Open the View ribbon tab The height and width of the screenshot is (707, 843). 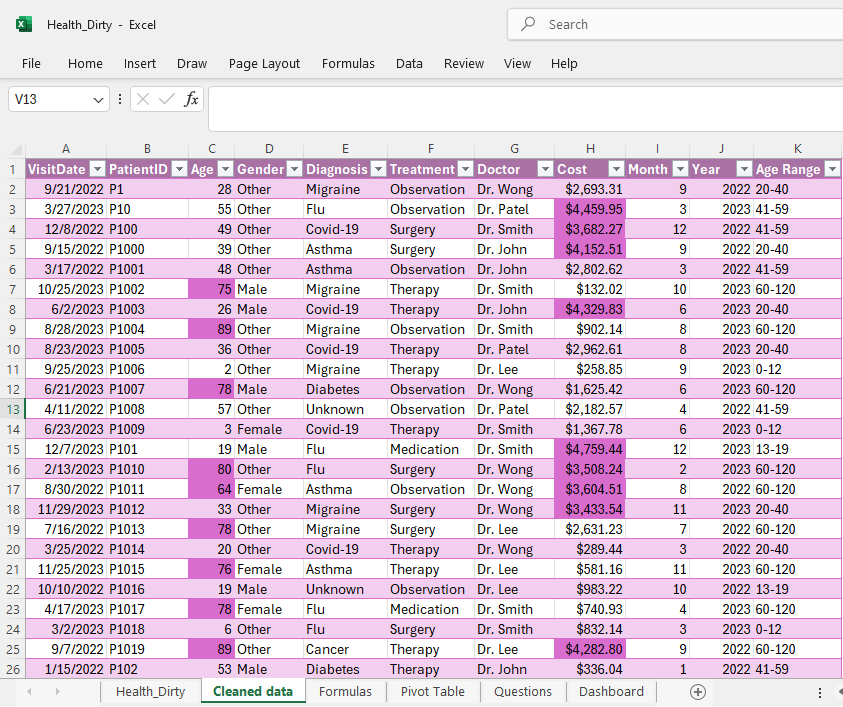coord(517,63)
